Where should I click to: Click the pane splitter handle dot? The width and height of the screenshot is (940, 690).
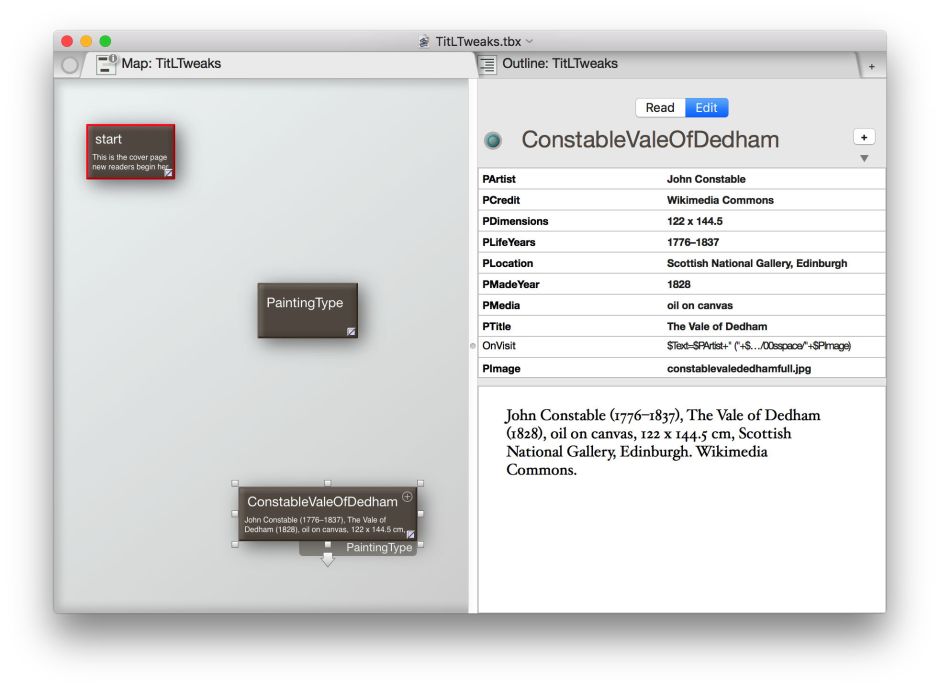[473, 345]
